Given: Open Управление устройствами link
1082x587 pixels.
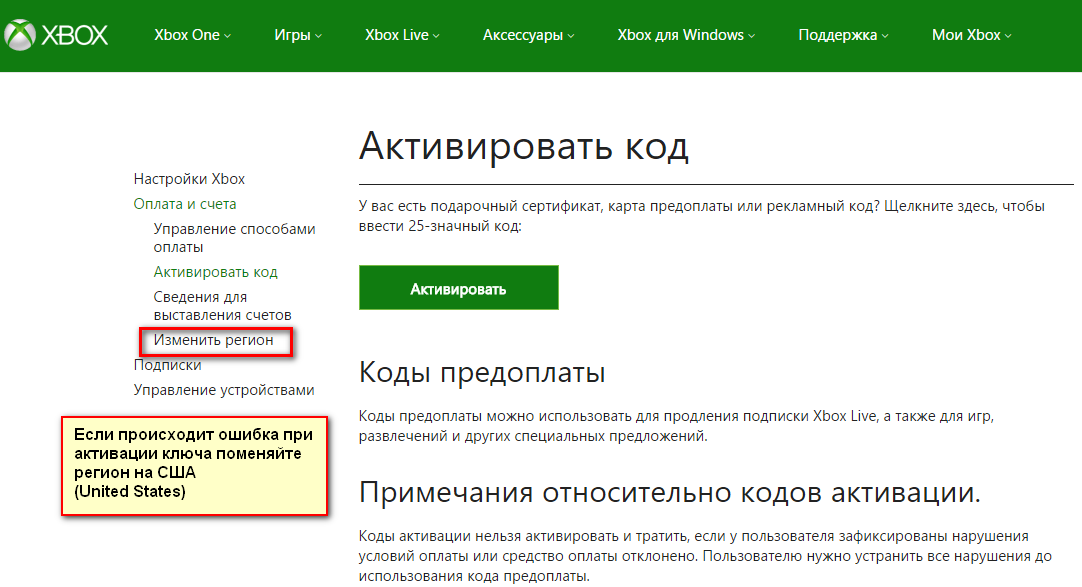Looking at the screenshot, I should (x=224, y=390).
